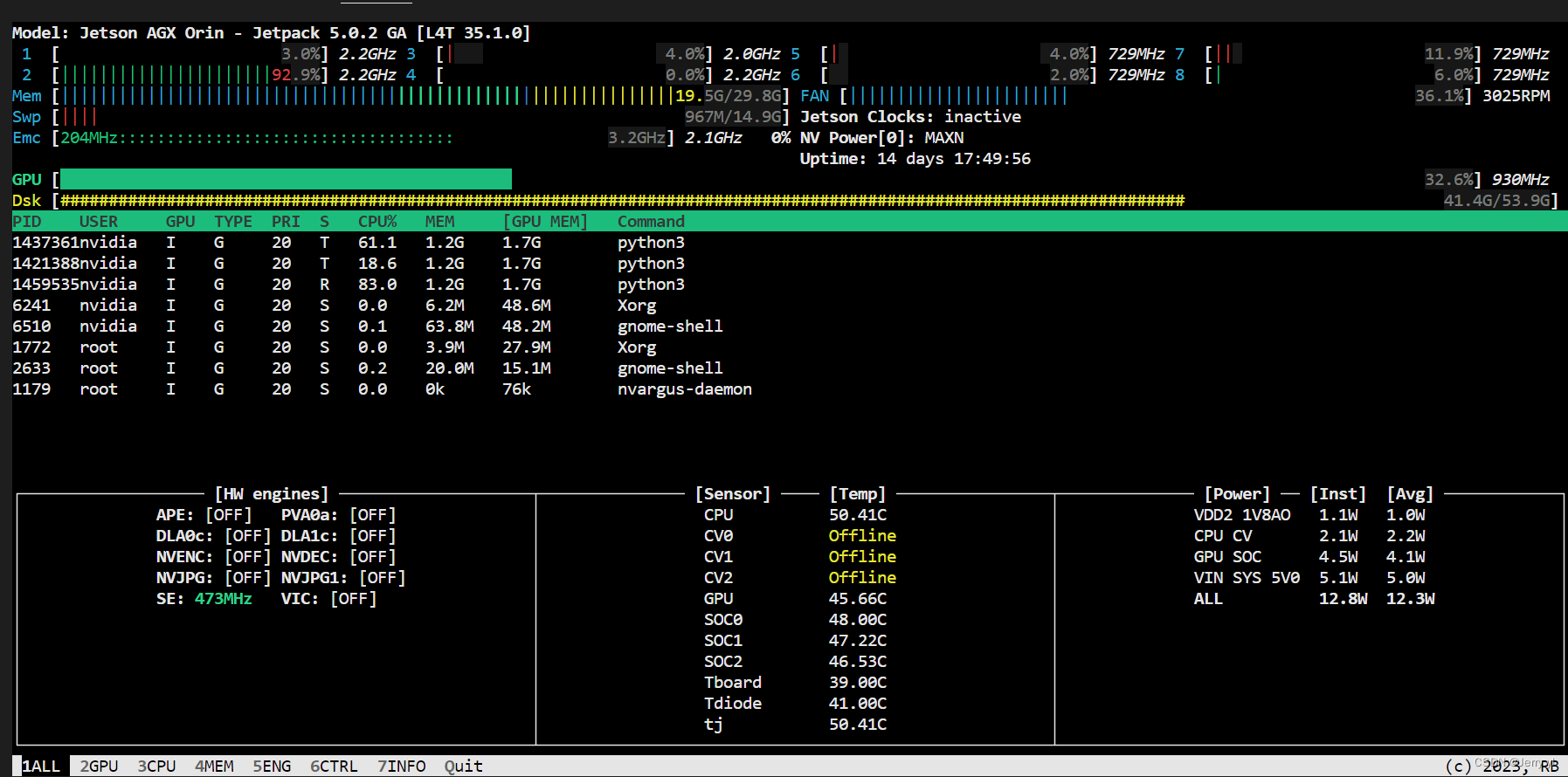
Task: Open the 6CTRL tab
Action: click(334, 766)
